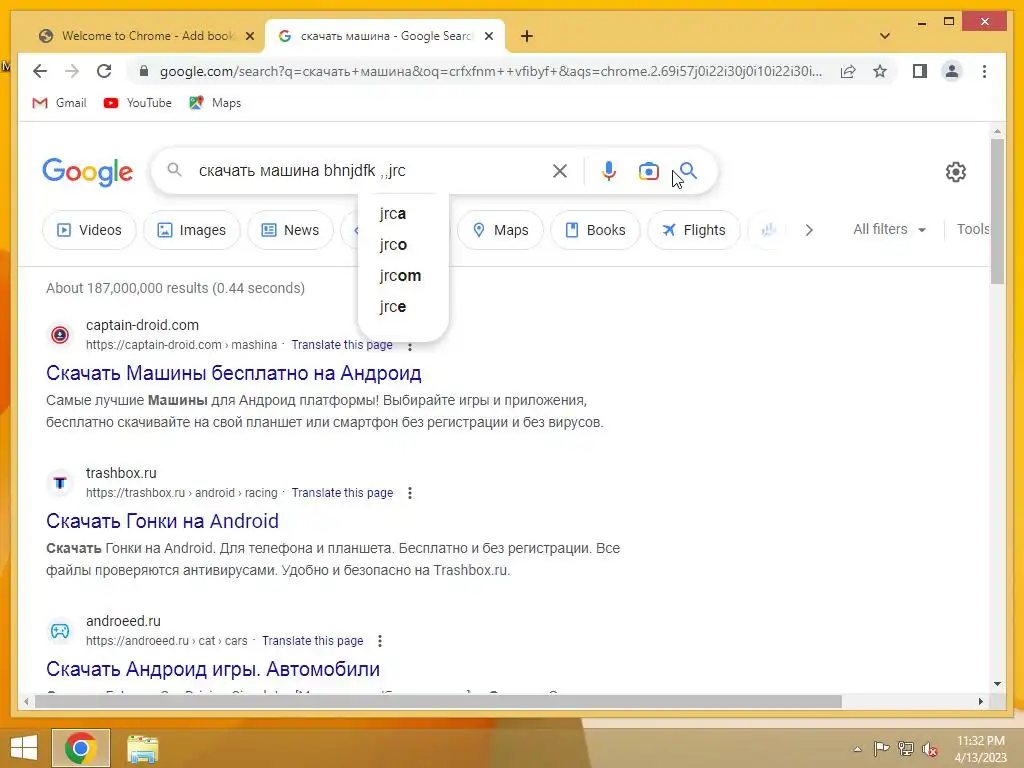1024x768 pixels.
Task: Open Chrome from the taskbar
Action: coord(80,748)
